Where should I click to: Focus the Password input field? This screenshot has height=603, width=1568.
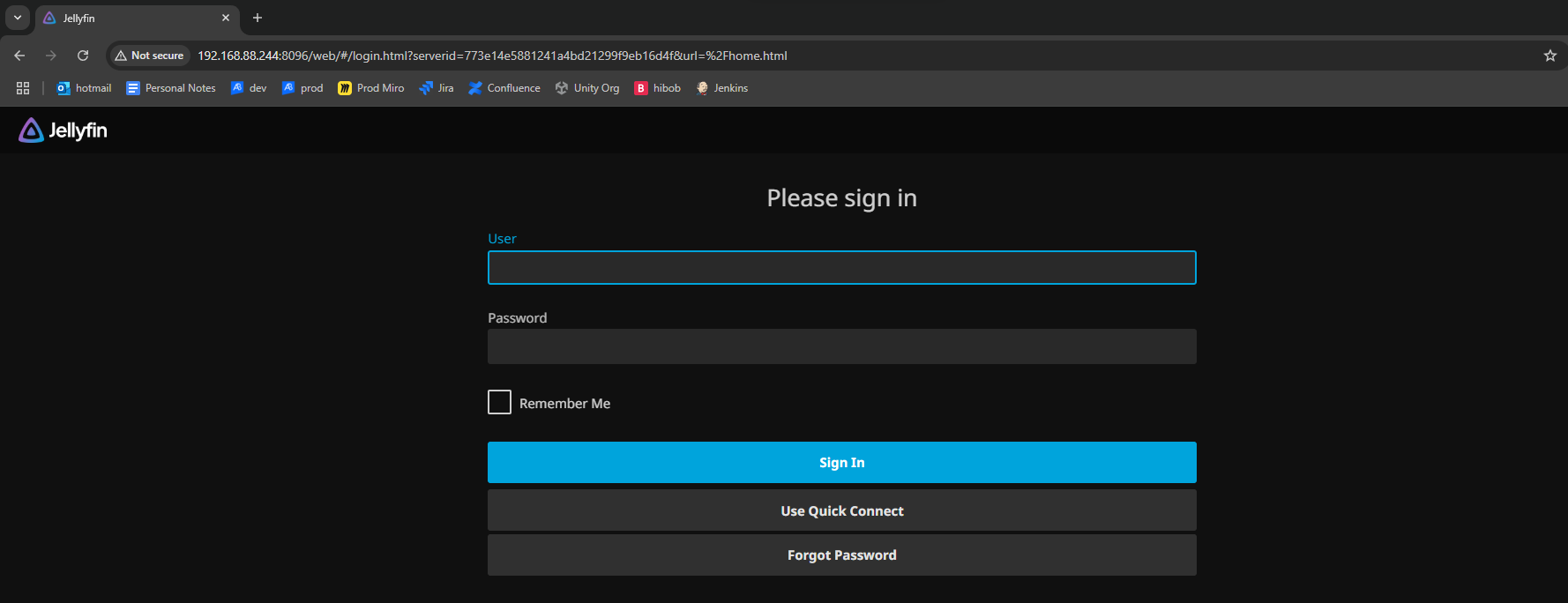(x=842, y=346)
